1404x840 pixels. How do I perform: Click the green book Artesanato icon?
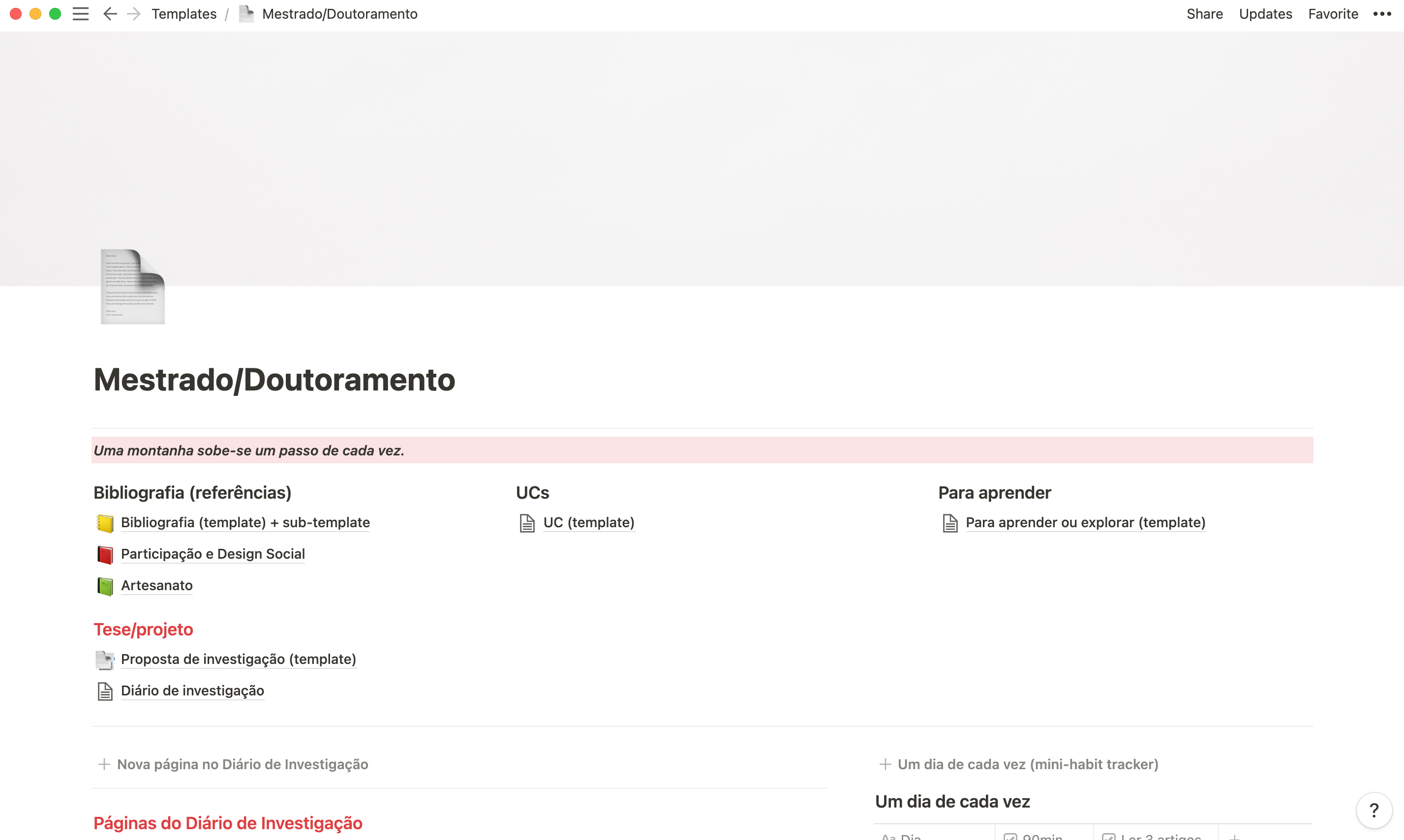[x=105, y=586]
